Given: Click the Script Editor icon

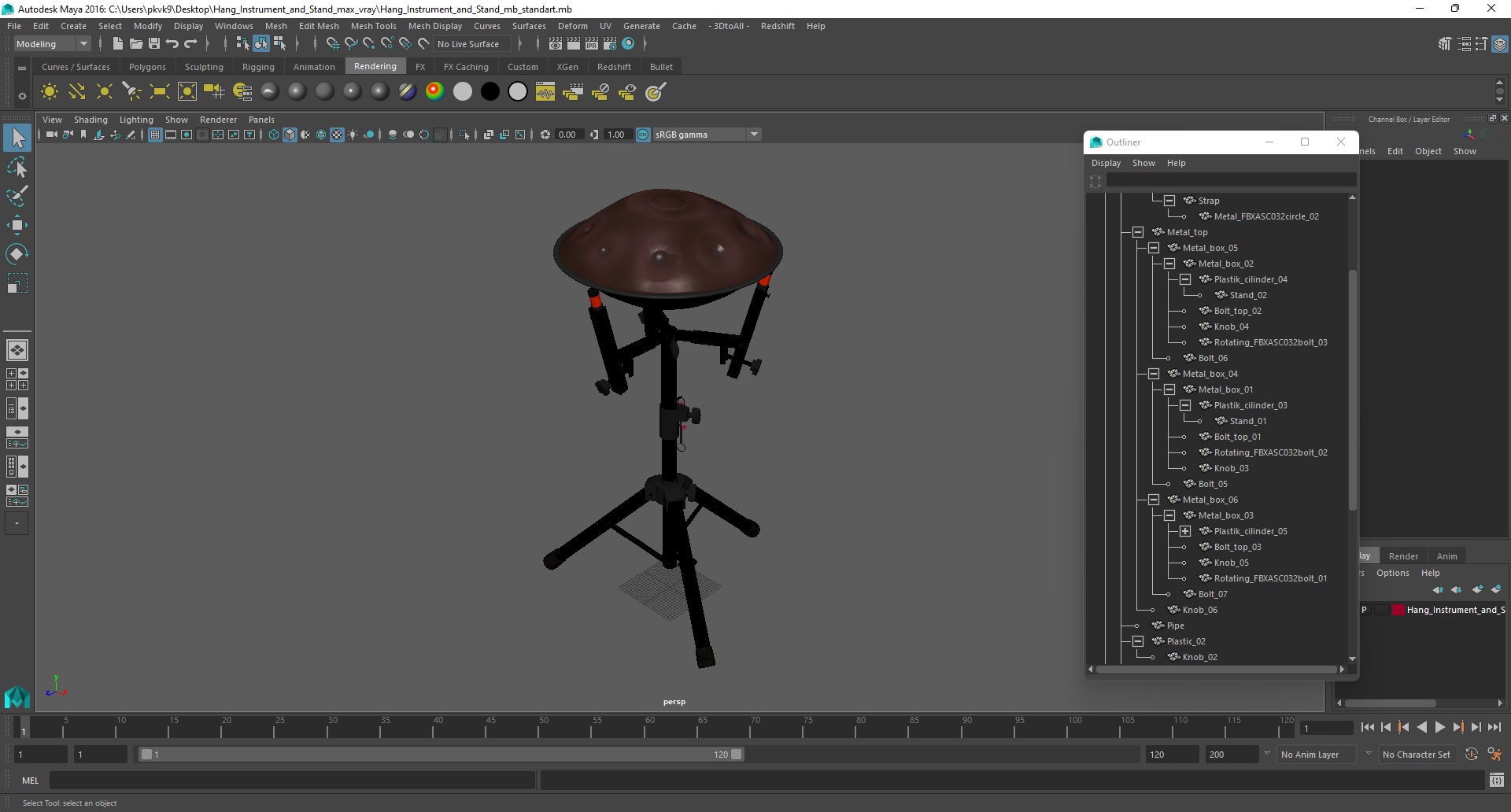Looking at the screenshot, I should pyautogui.click(x=1497, y=781).
